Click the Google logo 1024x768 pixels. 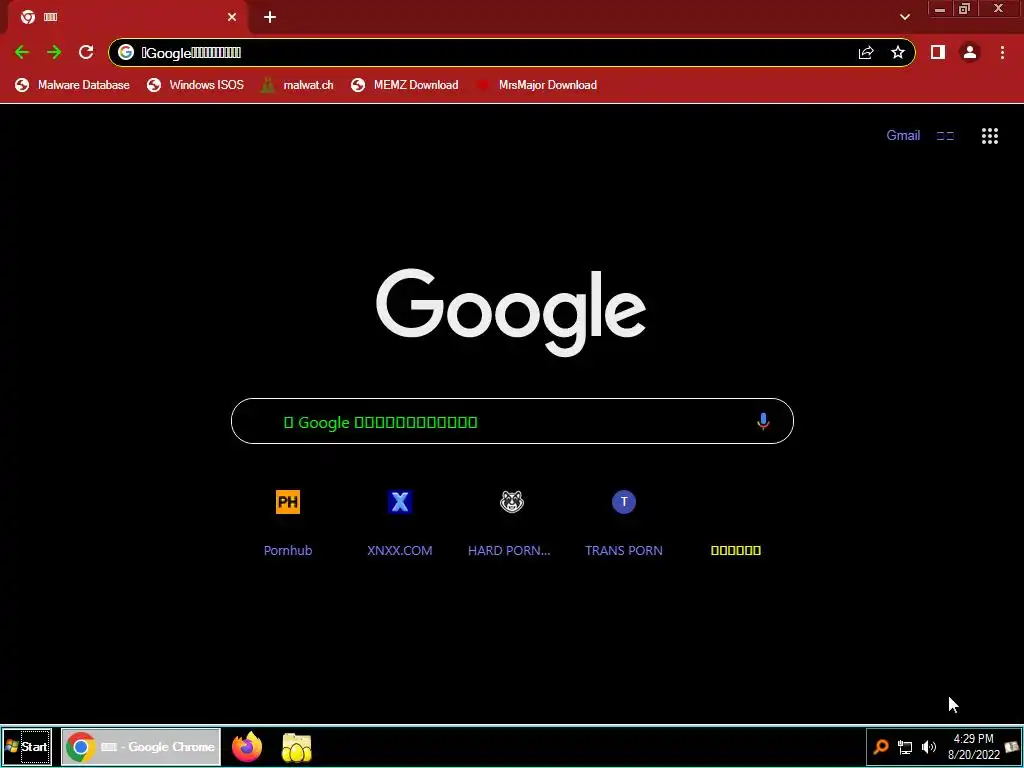point(511,312)
